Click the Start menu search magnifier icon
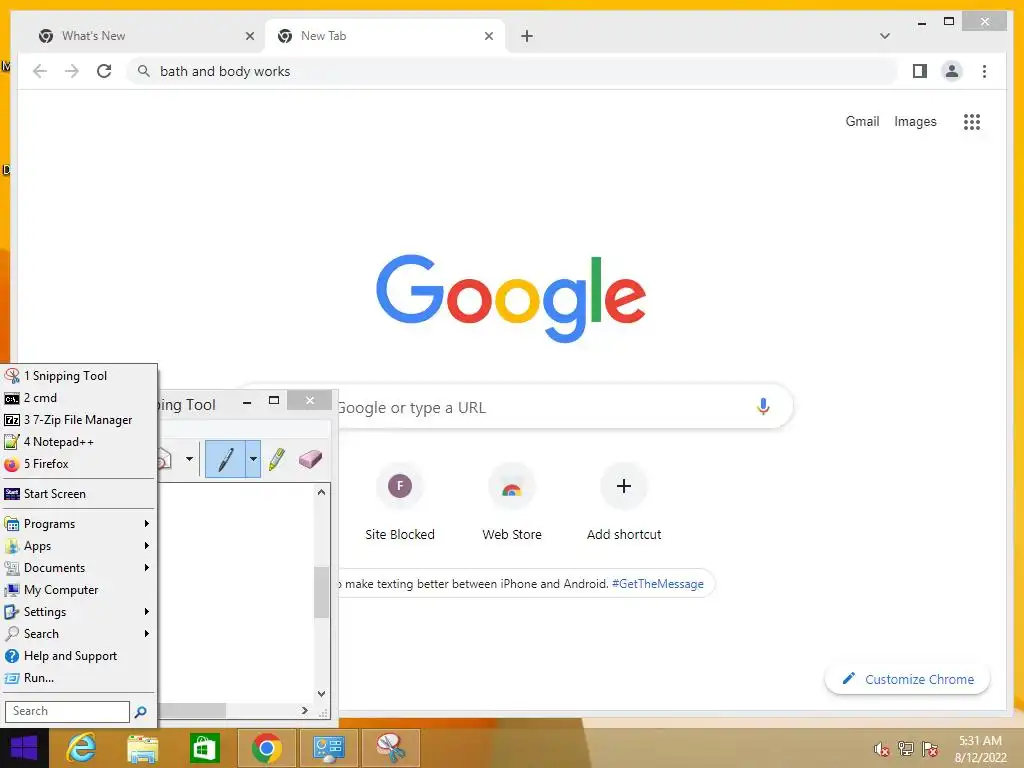This screenshot has width=1024, height=768. pyautogui.click(x=140, y=712)
